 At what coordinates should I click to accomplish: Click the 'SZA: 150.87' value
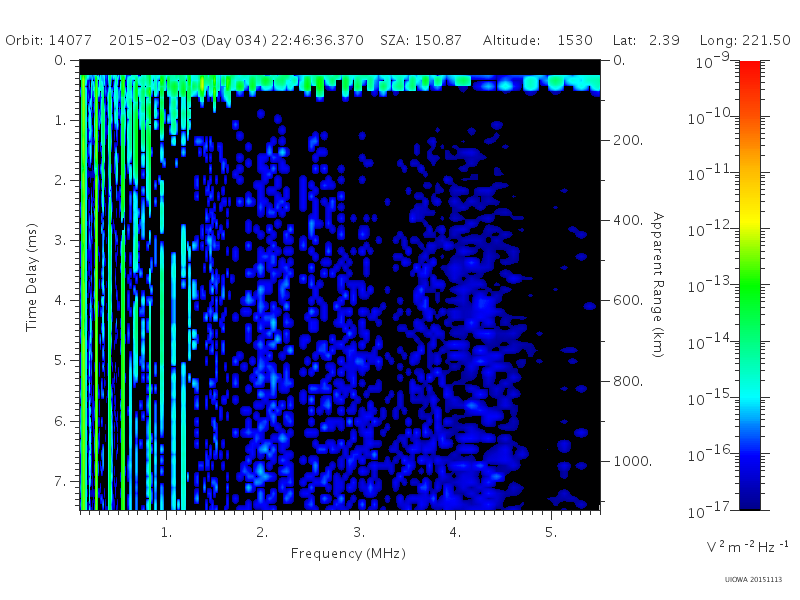pyautogui.click(x=421, y=40)
